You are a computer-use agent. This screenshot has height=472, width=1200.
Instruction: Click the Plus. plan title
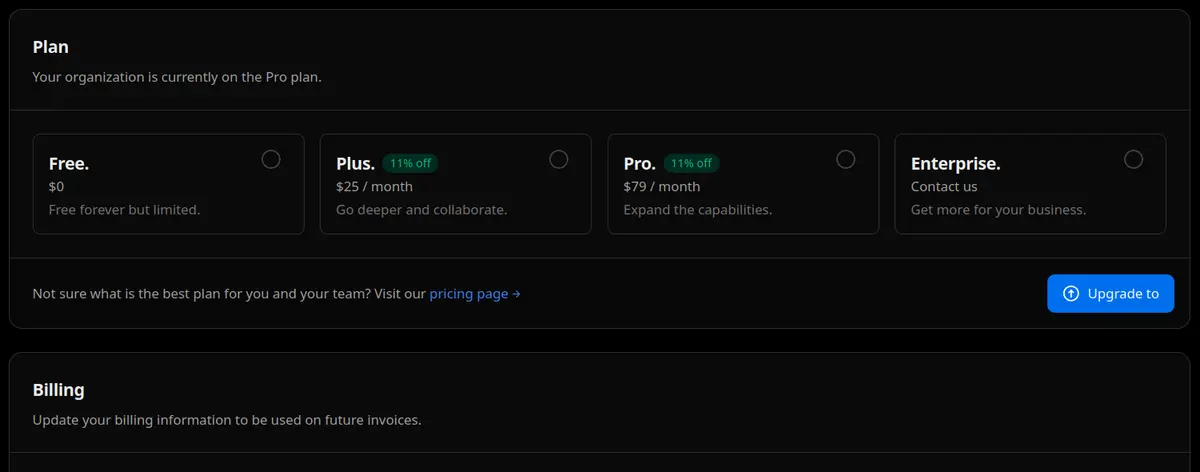tap(355, 163)
